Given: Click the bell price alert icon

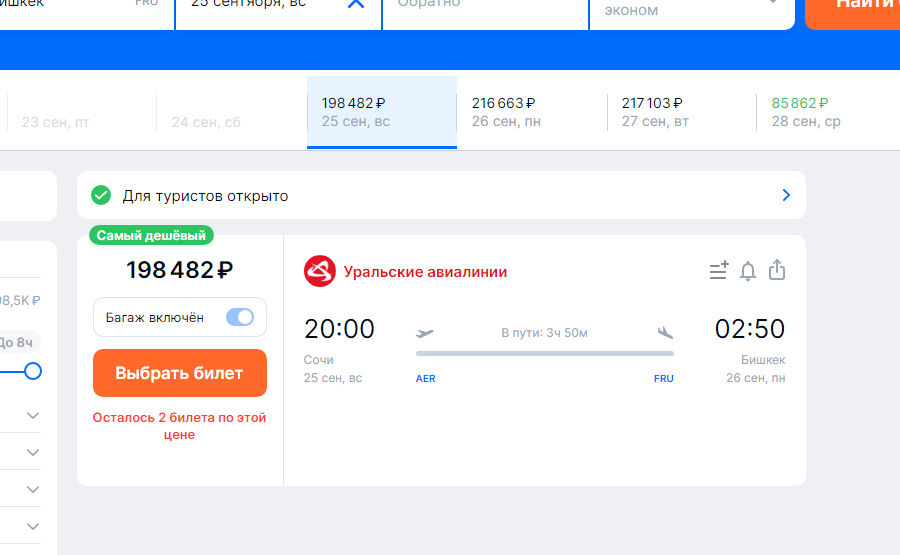Looking at the screenshot, I should [748, 270].
